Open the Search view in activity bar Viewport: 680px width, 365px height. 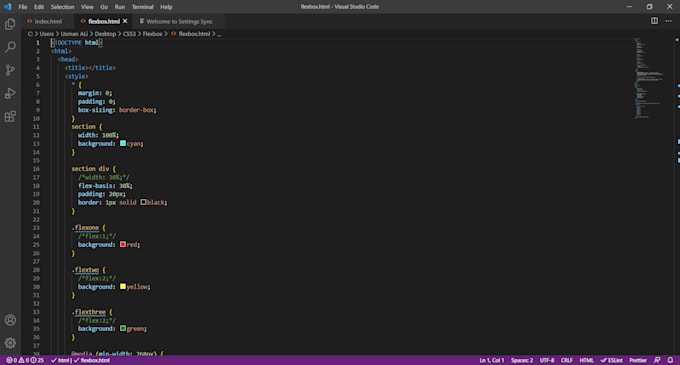coord(10,47)
